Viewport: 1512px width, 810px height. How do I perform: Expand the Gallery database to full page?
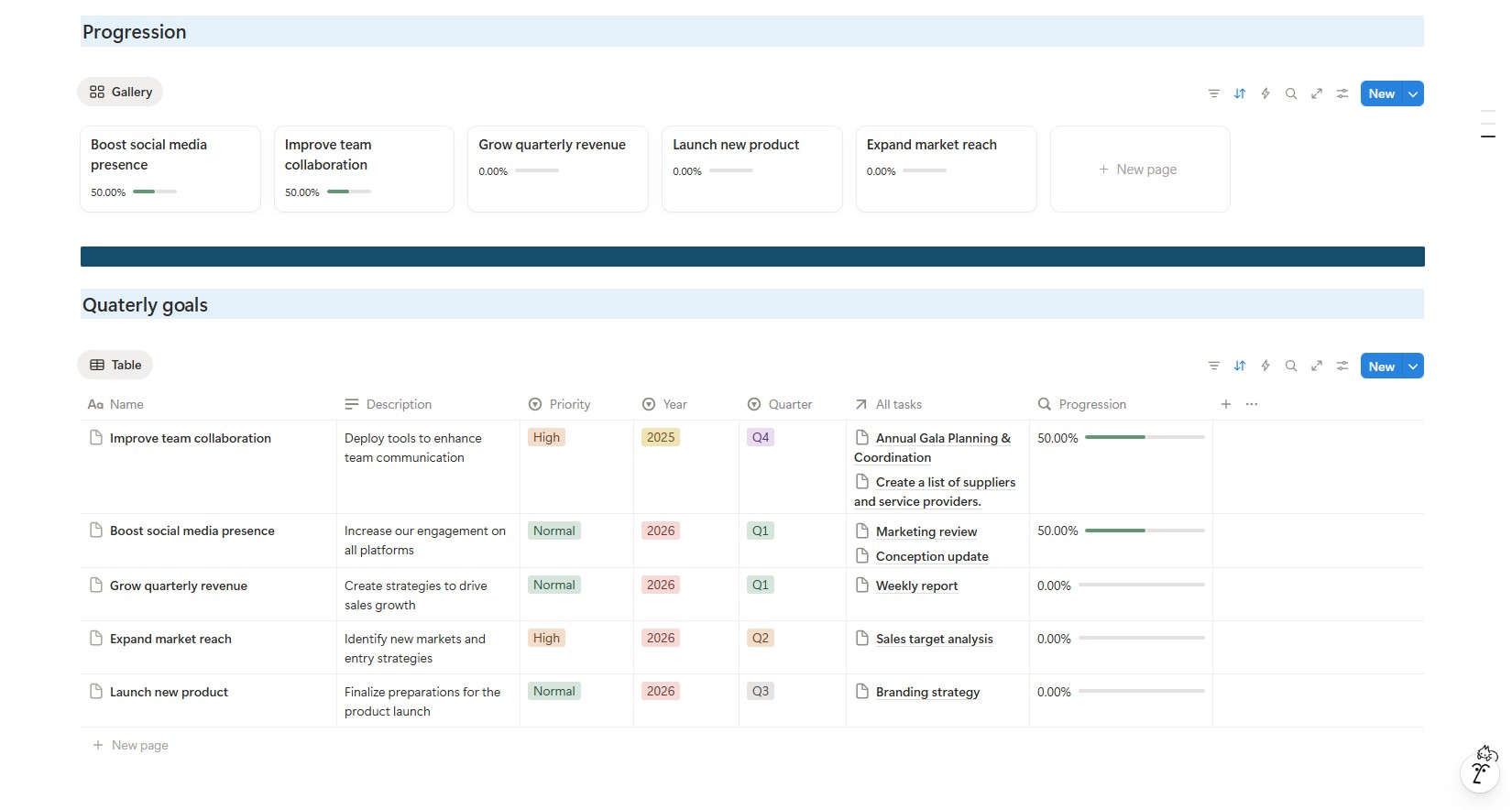click(x=1316, y=93)
